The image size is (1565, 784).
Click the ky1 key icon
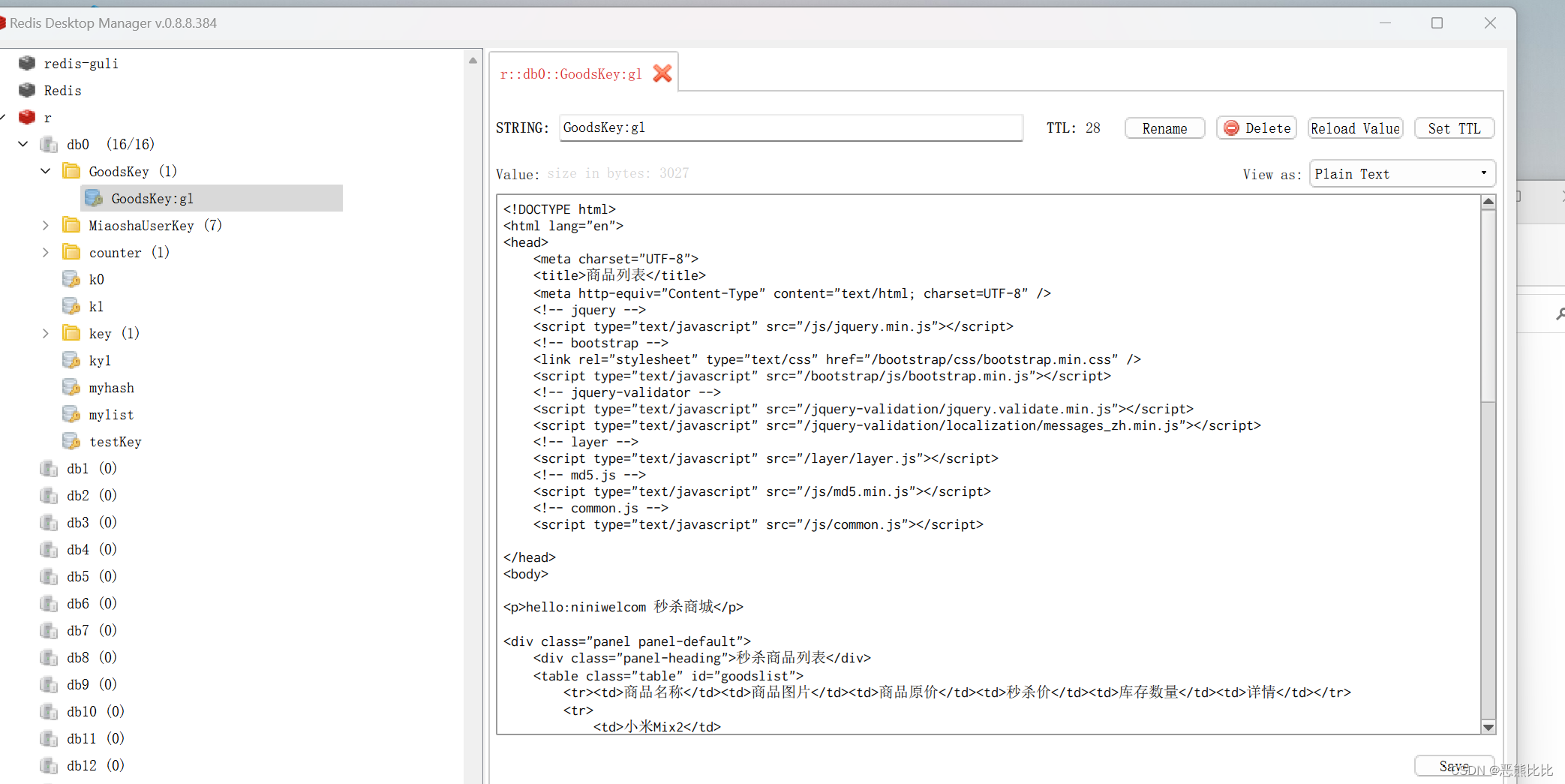71,360
